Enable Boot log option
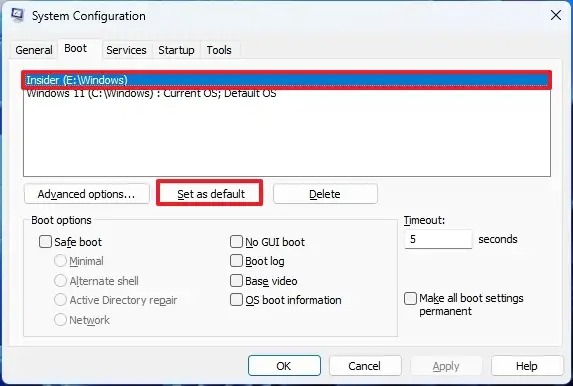The height and width of the screenshot is (386, 573). [236, 261]
